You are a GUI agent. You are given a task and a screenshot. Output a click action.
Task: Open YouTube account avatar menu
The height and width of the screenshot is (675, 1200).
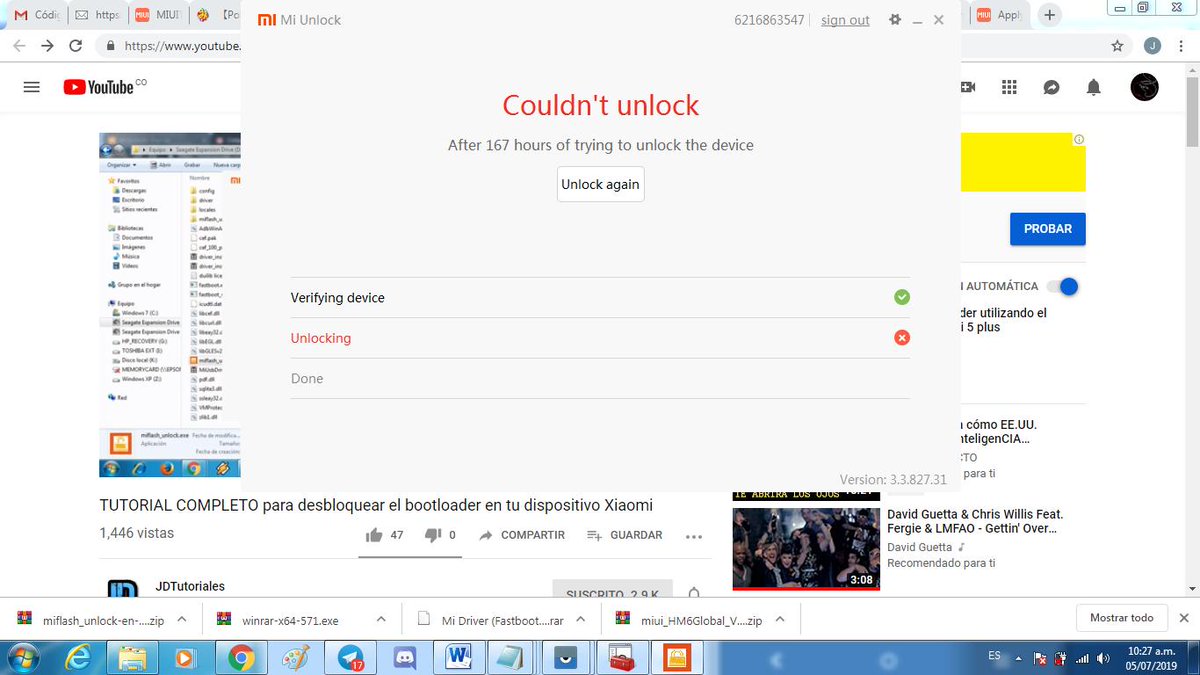(1144, 87)
